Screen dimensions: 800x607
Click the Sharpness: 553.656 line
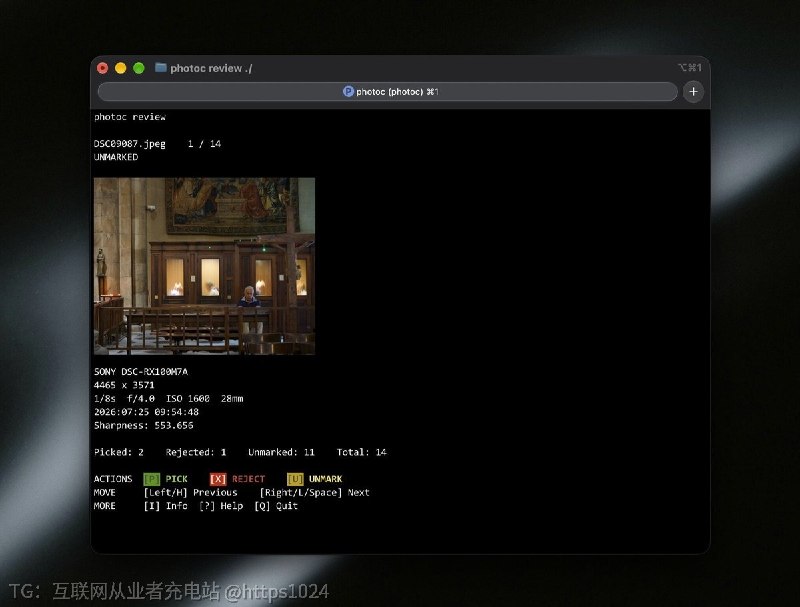coord(143,425)
